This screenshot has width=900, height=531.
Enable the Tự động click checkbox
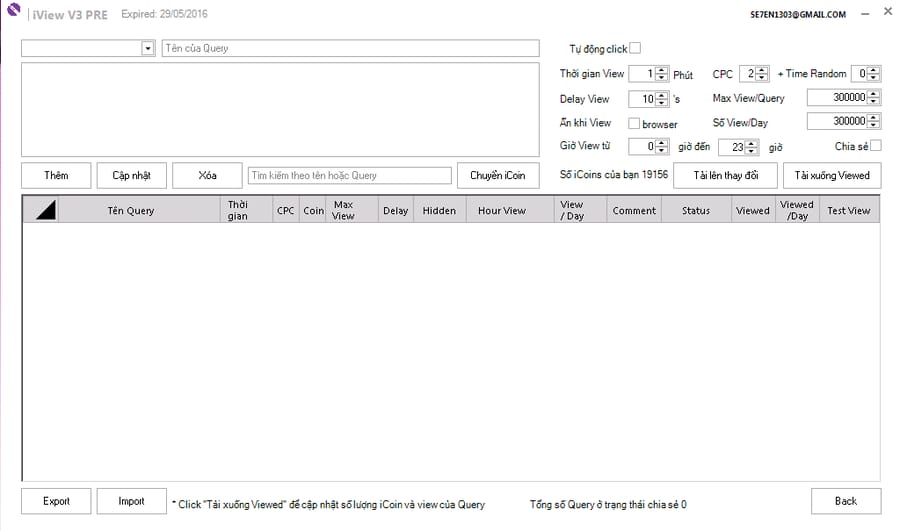(x=635, y=48)
